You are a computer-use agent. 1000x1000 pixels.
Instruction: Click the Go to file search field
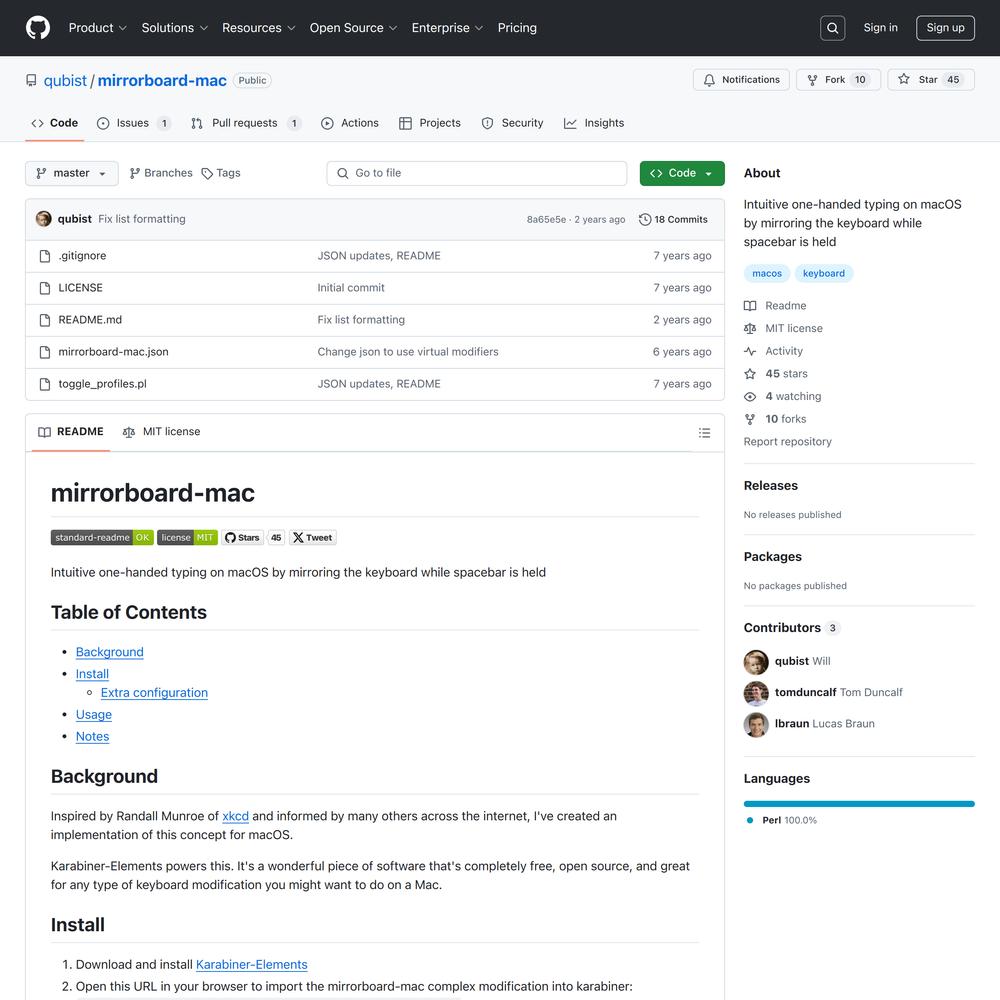pyautogui.click(x=476, y=173)
